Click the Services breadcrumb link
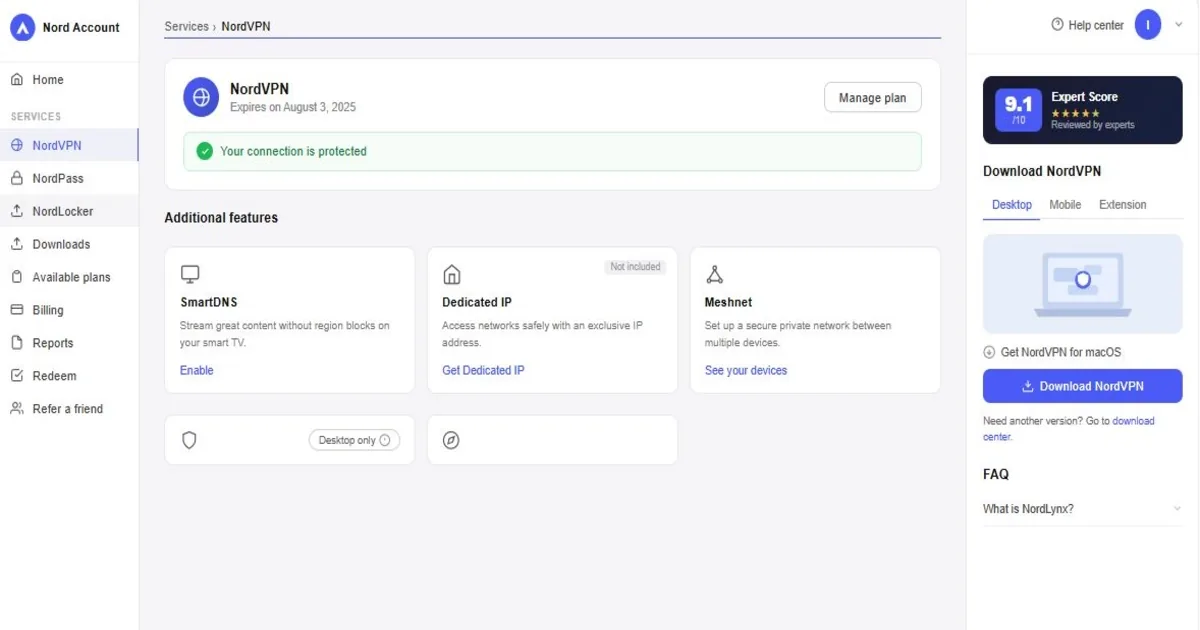 coord(186,27)
